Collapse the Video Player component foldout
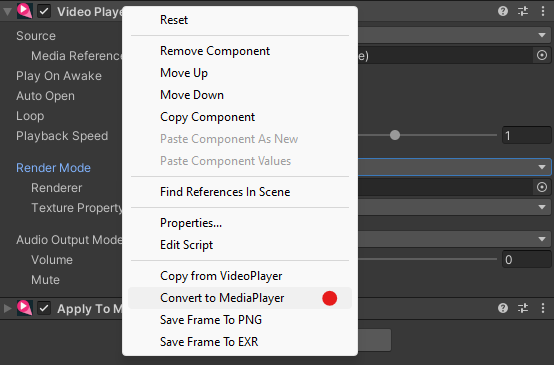This screenshot has height=365, width=554. pyautogui.click(x=7, y=12)
